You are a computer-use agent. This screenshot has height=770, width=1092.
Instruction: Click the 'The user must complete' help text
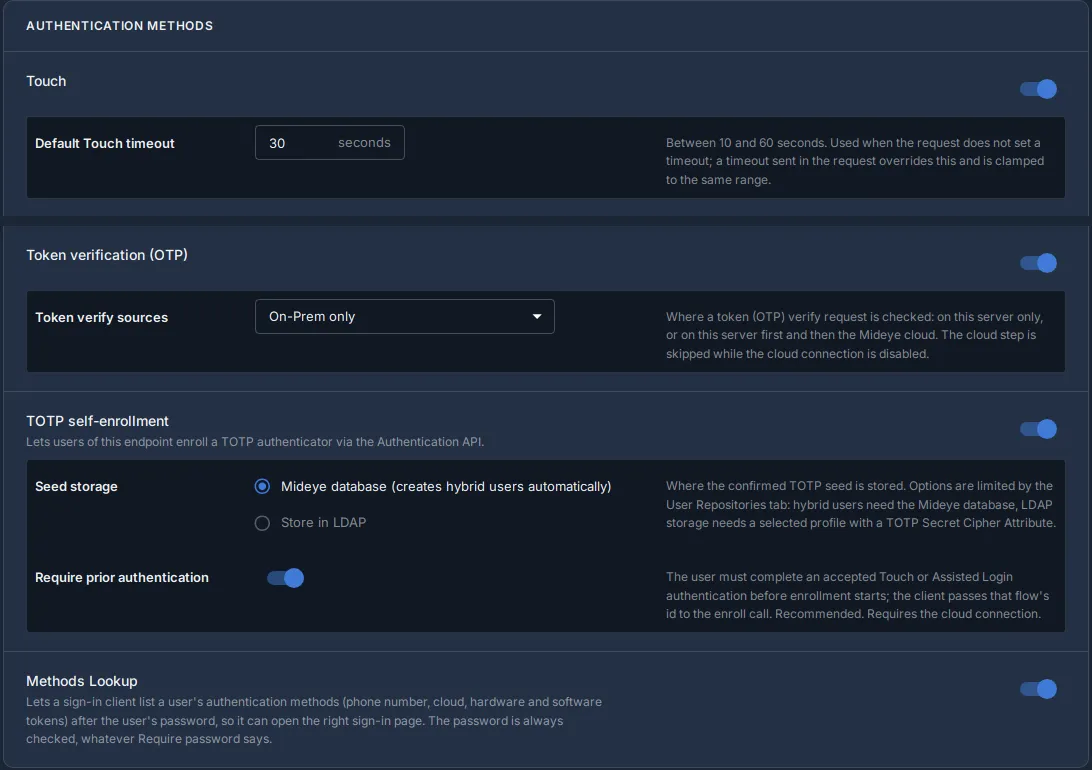[857, 595]
